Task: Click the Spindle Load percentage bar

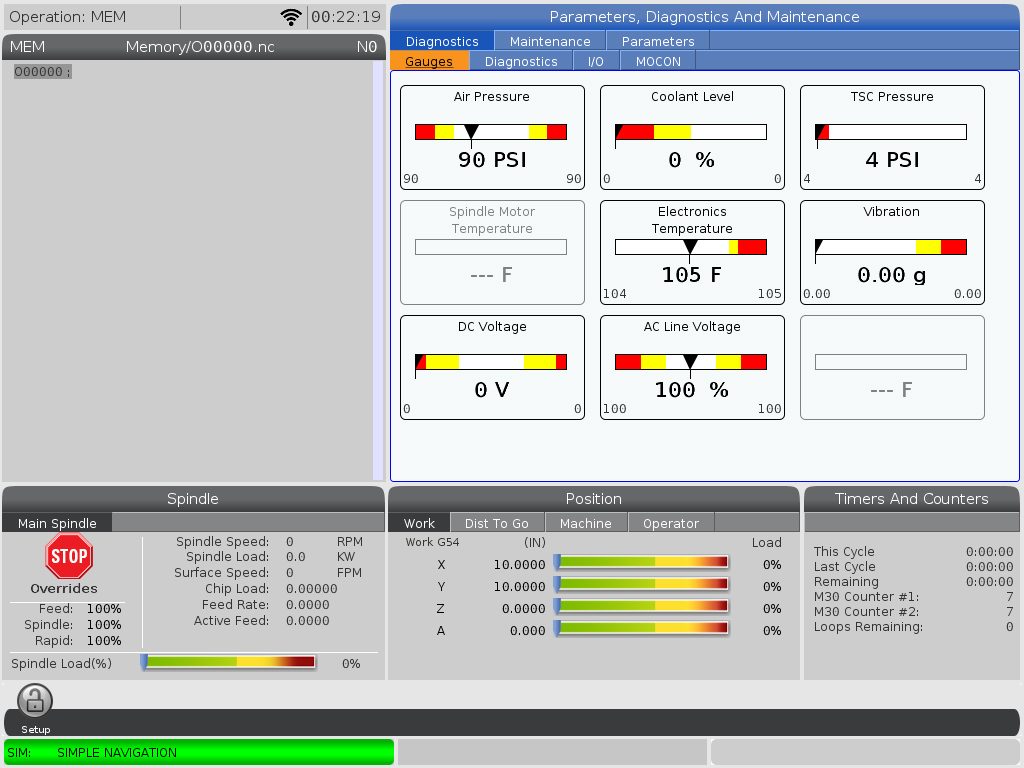Action: [229, 662]
